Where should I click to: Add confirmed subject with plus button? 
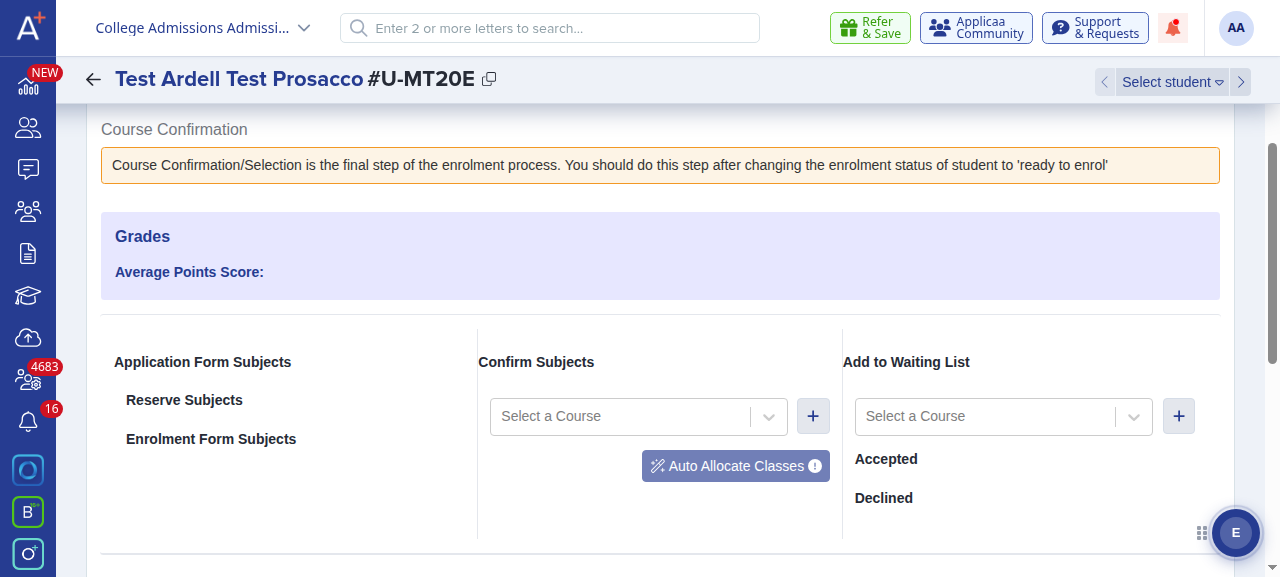[813, 416]
